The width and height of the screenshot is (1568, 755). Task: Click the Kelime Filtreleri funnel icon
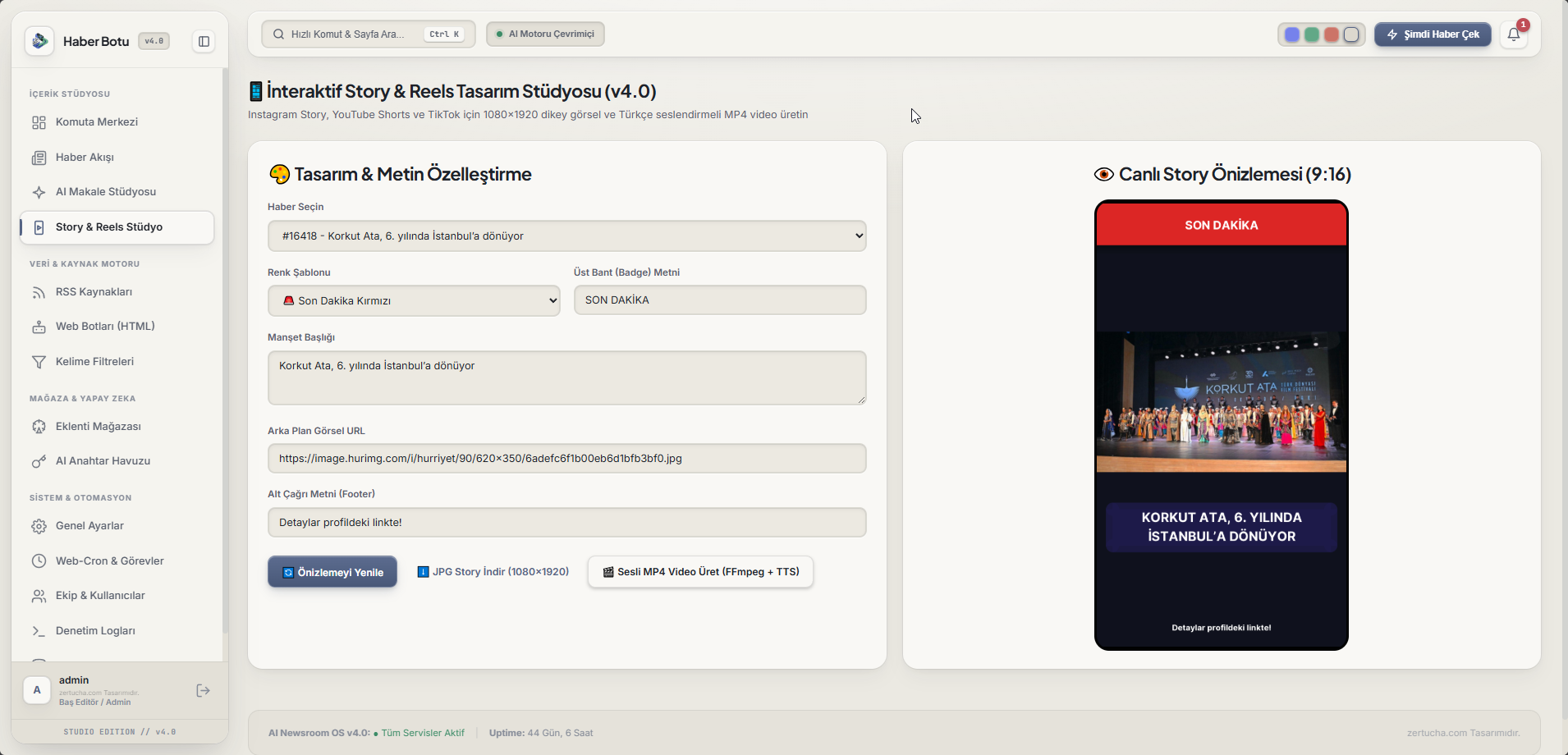click(39, 362)
